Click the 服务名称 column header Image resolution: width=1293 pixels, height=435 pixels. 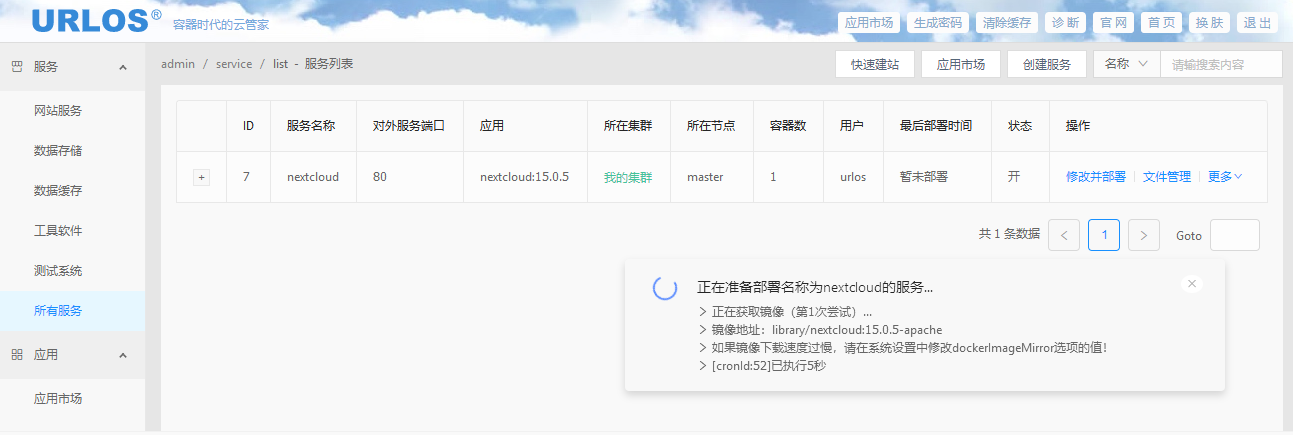[x=311, y=126]
